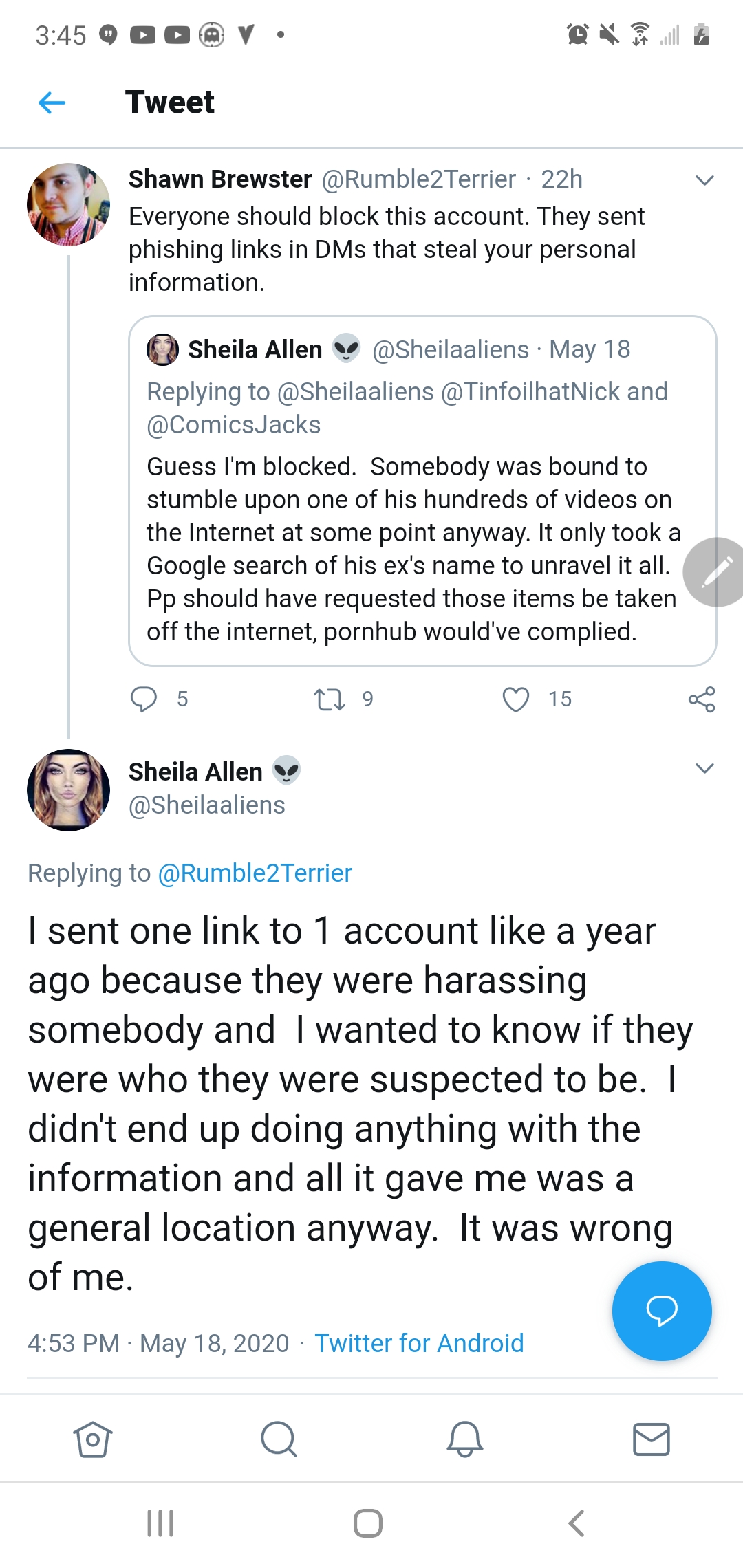Open the Twitter for Android link
Viewport: 743px width, 1568px height.
[419, 1343]
